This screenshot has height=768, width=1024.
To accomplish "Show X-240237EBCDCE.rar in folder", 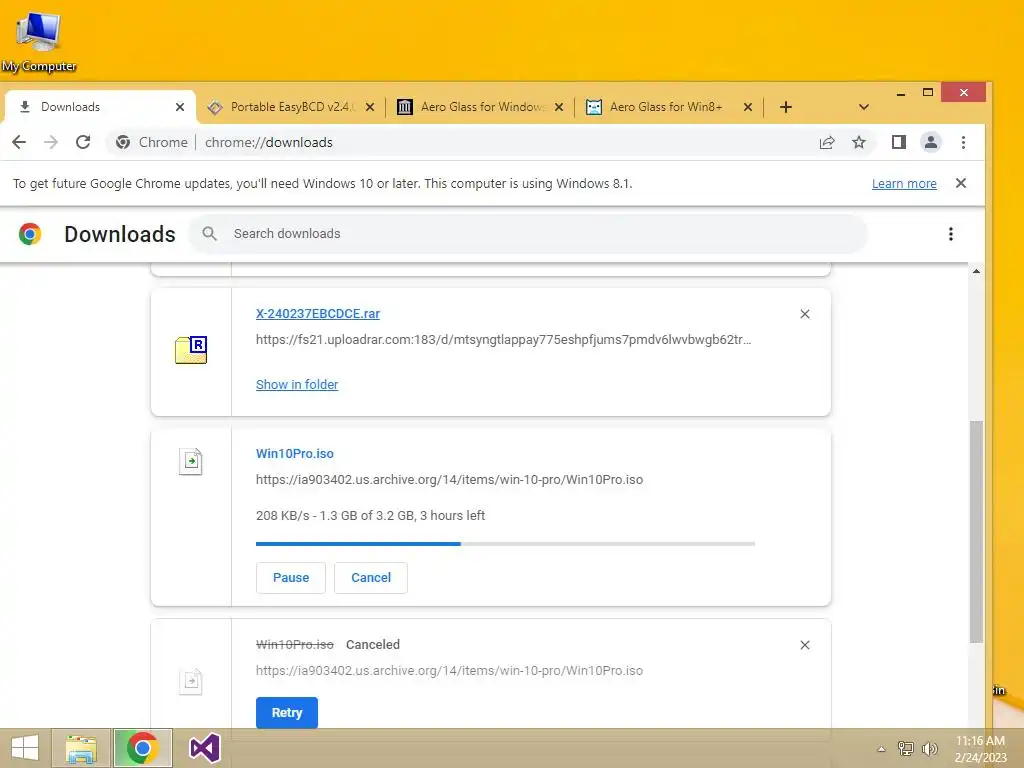I will pyautogui.click(x=297, y=385).
